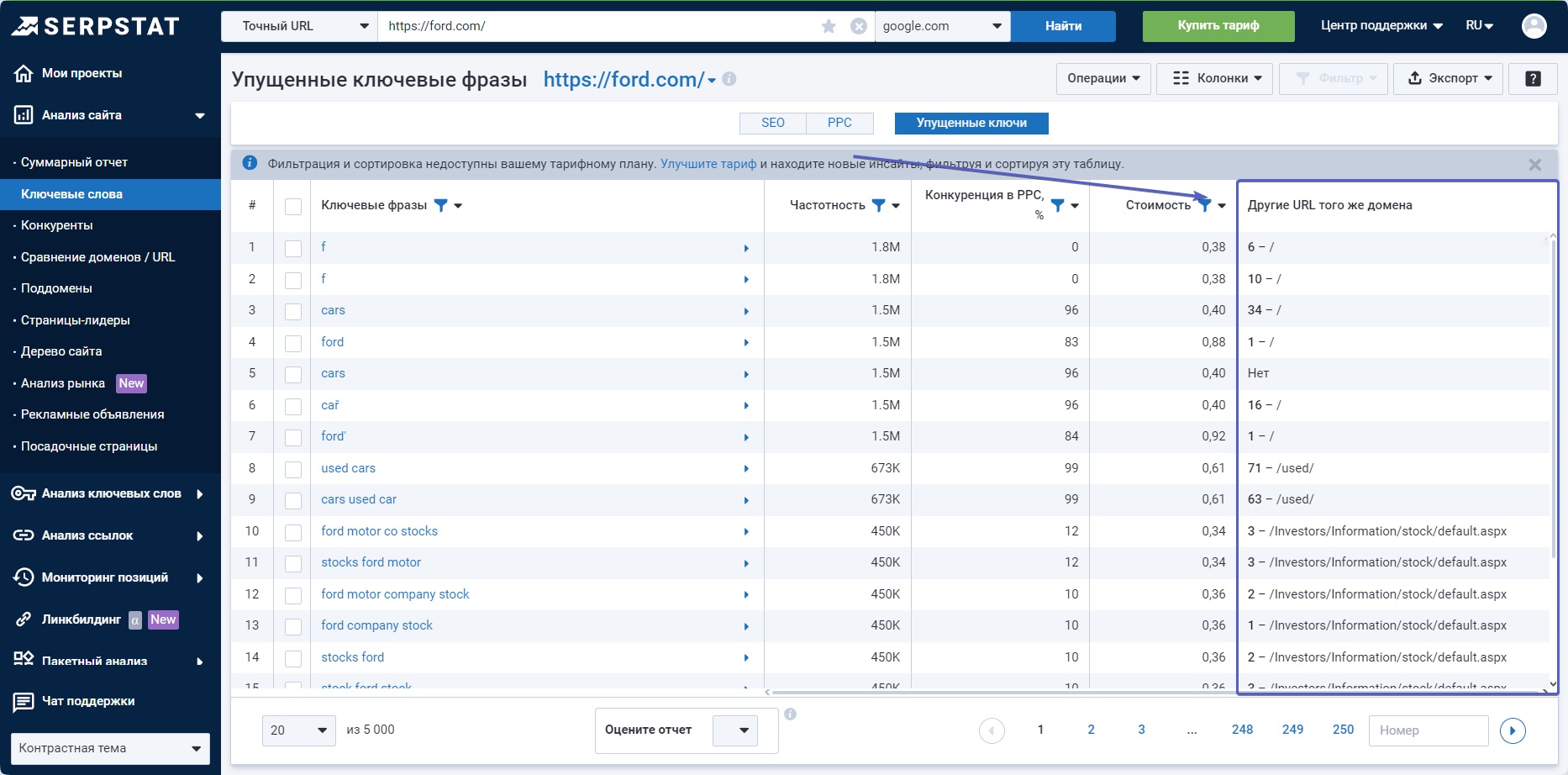Select checkbox for 'ford motor co stocks' row
1568x775 pixels.
[x=293, y=532]
